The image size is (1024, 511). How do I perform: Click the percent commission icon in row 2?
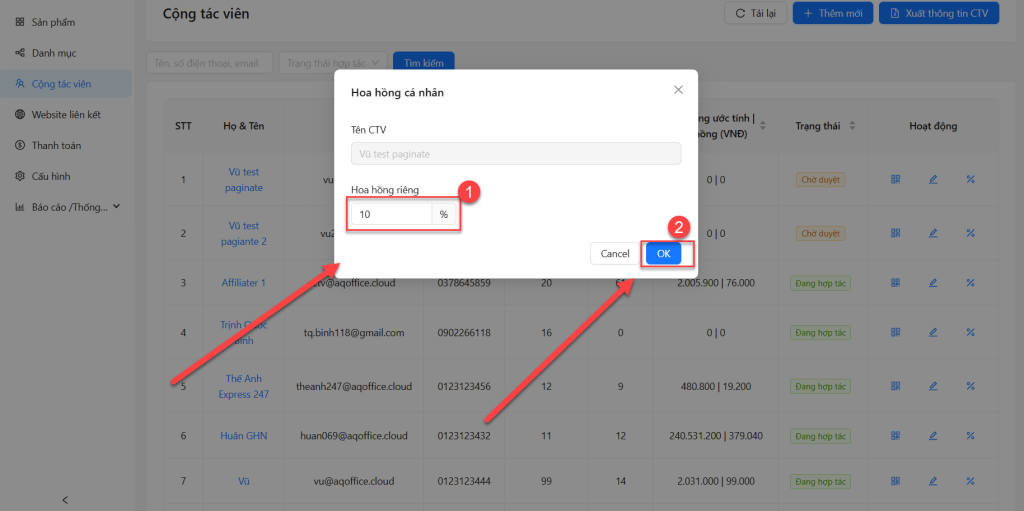coord(970,233)
